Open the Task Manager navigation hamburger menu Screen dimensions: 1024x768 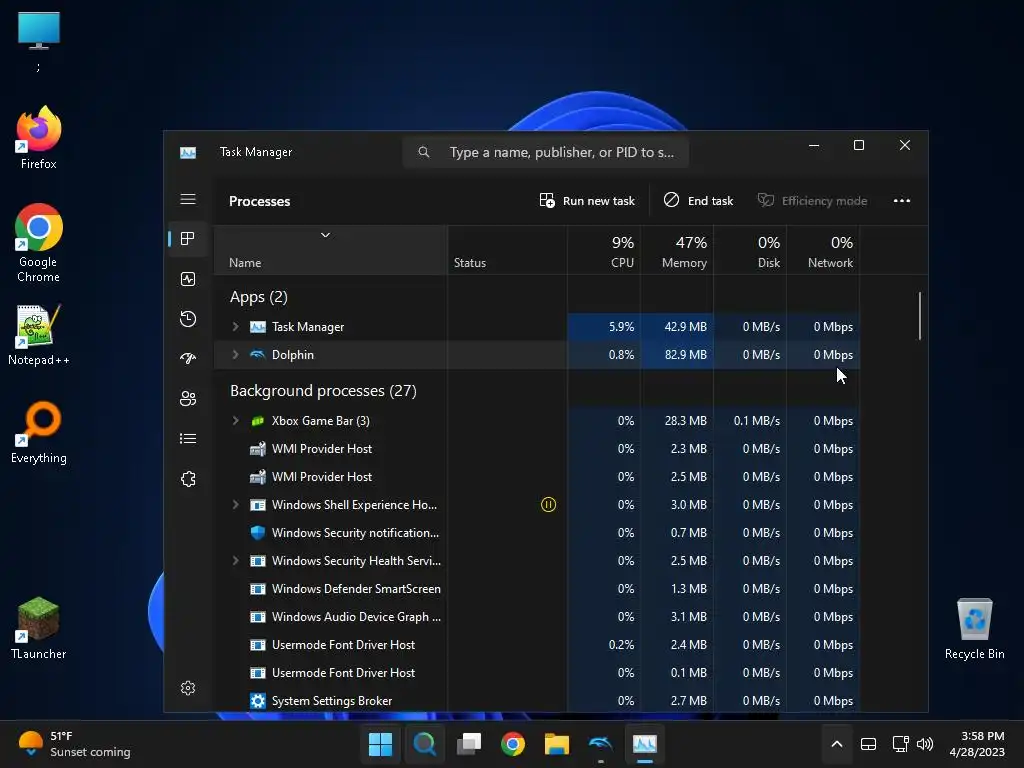pyautogui.click(x=188, y=199)
